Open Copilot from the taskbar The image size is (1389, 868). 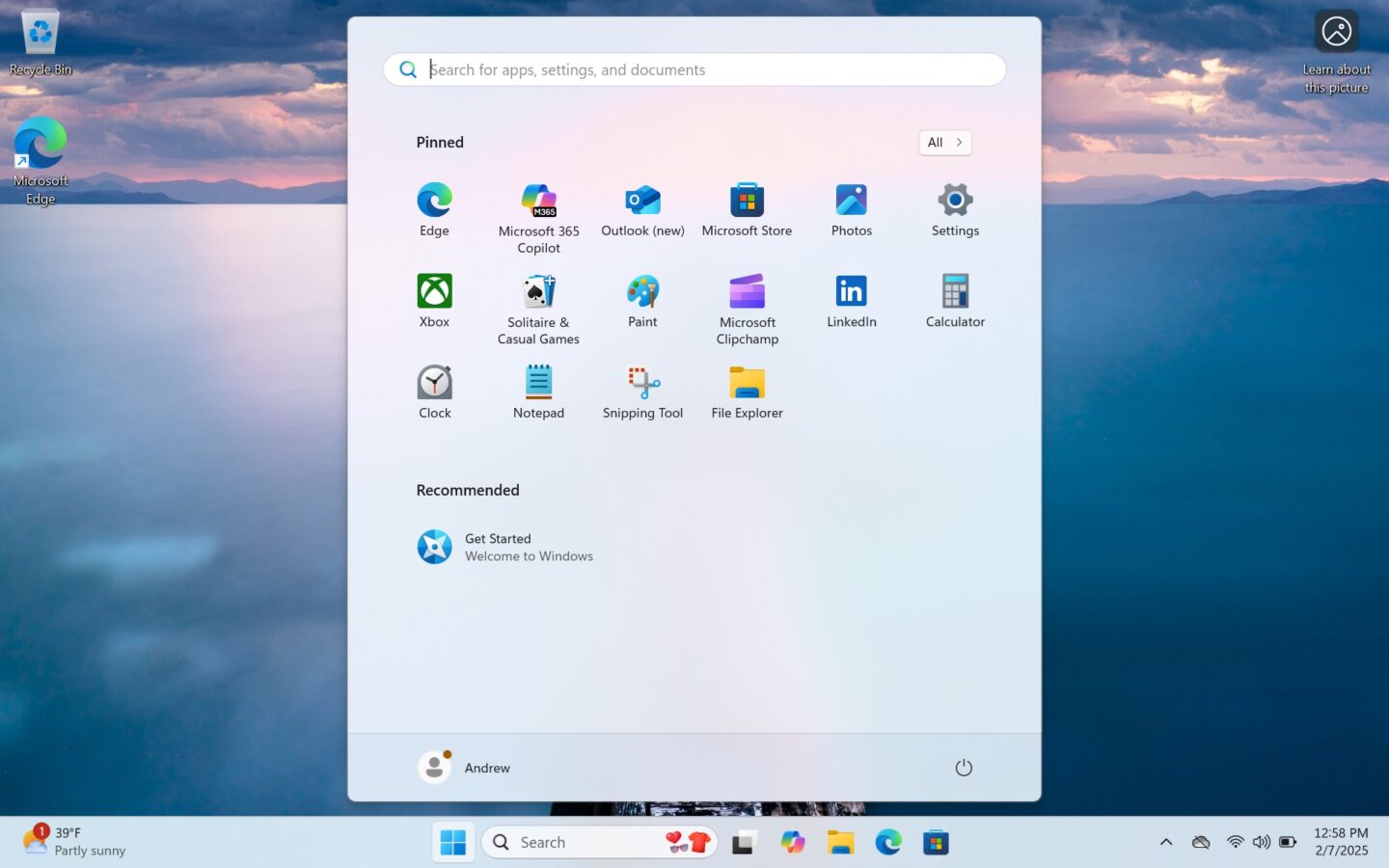(x=792, y=841)
